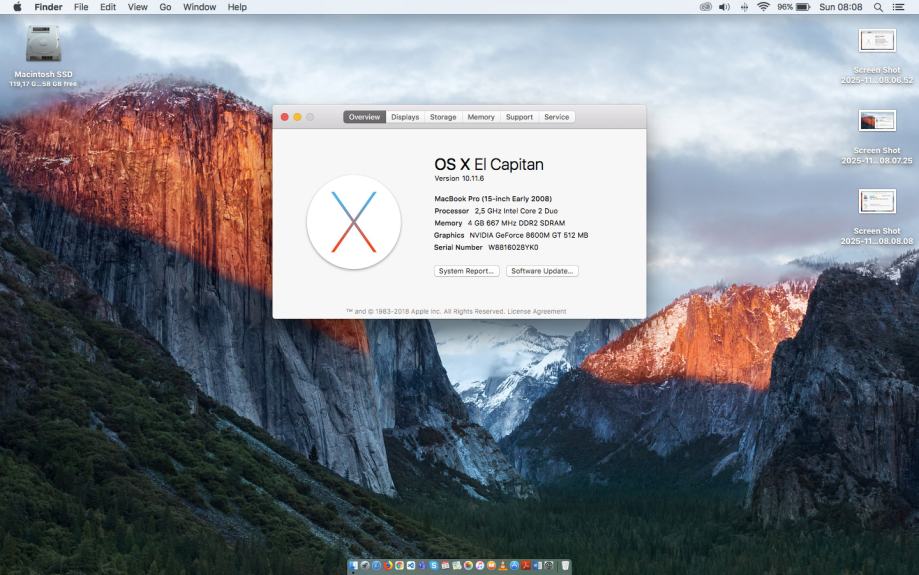Open the Go menu
Image resolution: width=919 pixels, height=575 pixels.
165,7
